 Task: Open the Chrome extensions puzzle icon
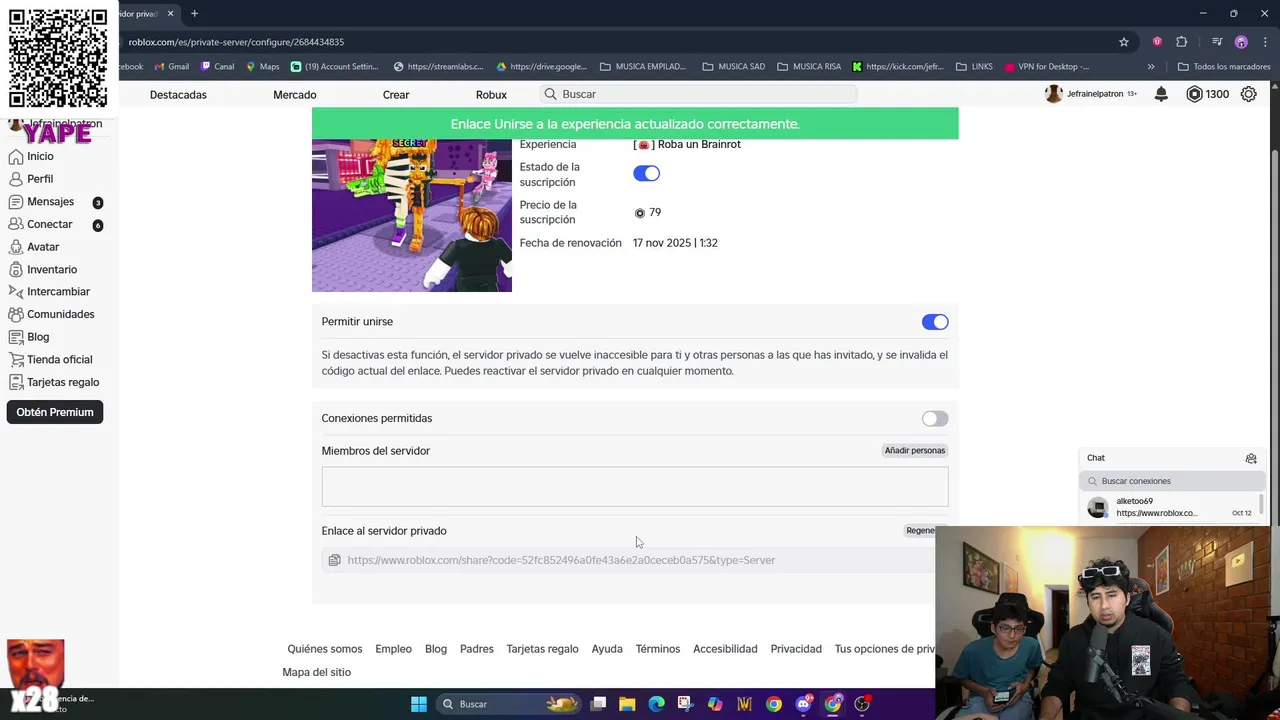coord(1182,42)
